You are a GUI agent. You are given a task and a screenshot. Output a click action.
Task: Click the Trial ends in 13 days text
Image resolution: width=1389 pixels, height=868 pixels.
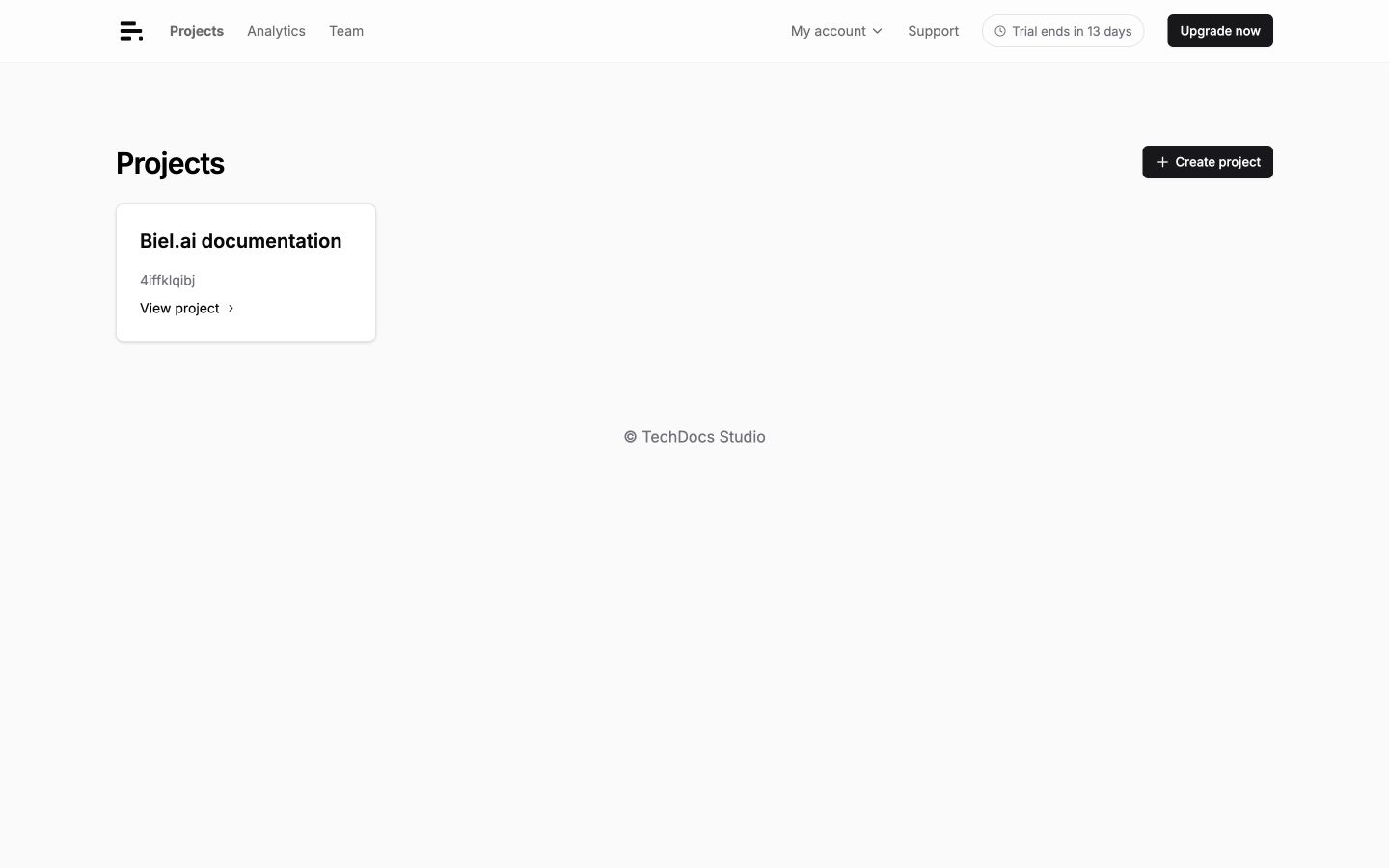1072,31
